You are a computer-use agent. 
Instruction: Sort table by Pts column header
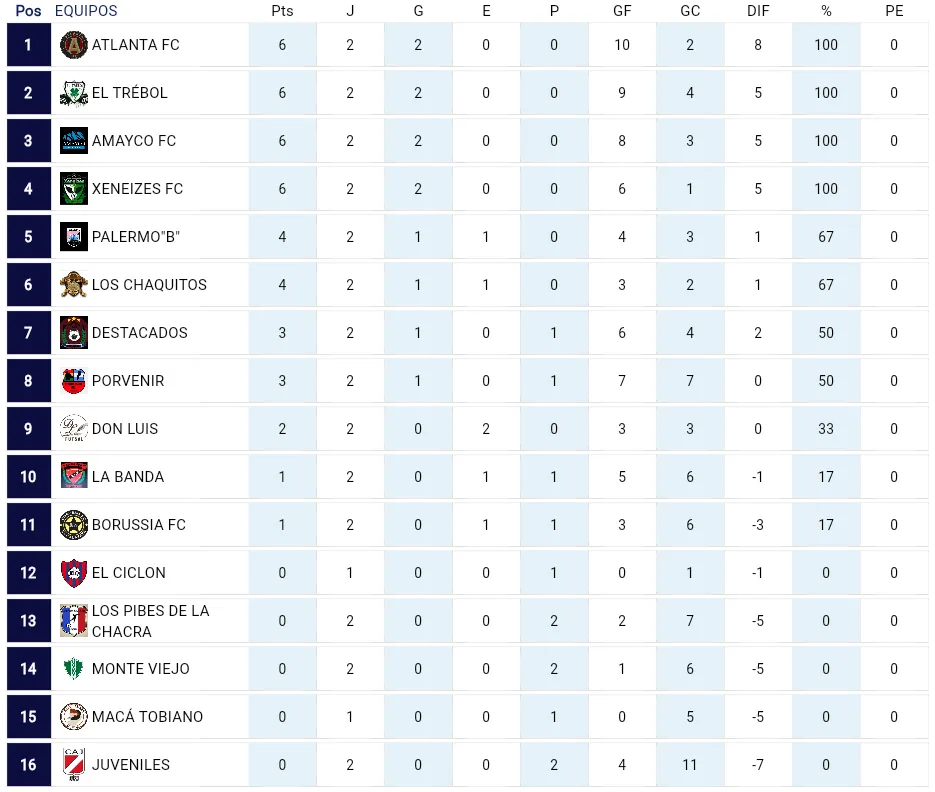pyautogui.click(x=282, y=11)
